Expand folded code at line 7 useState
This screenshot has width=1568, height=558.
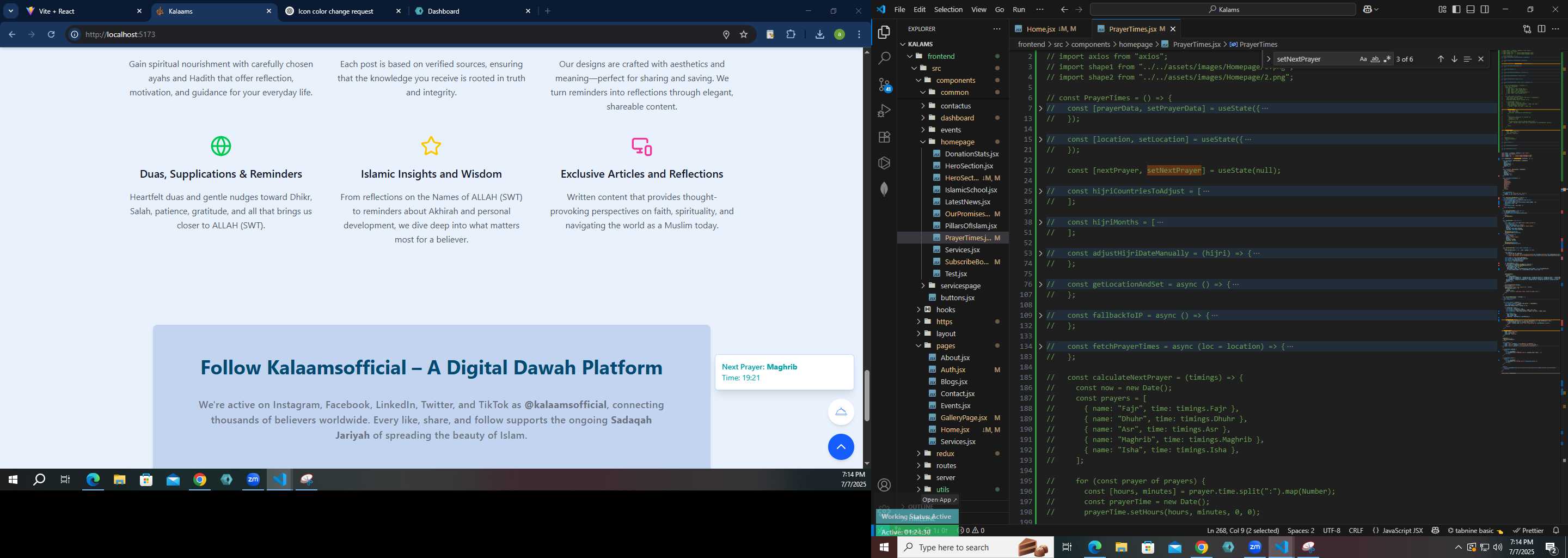1040,108
